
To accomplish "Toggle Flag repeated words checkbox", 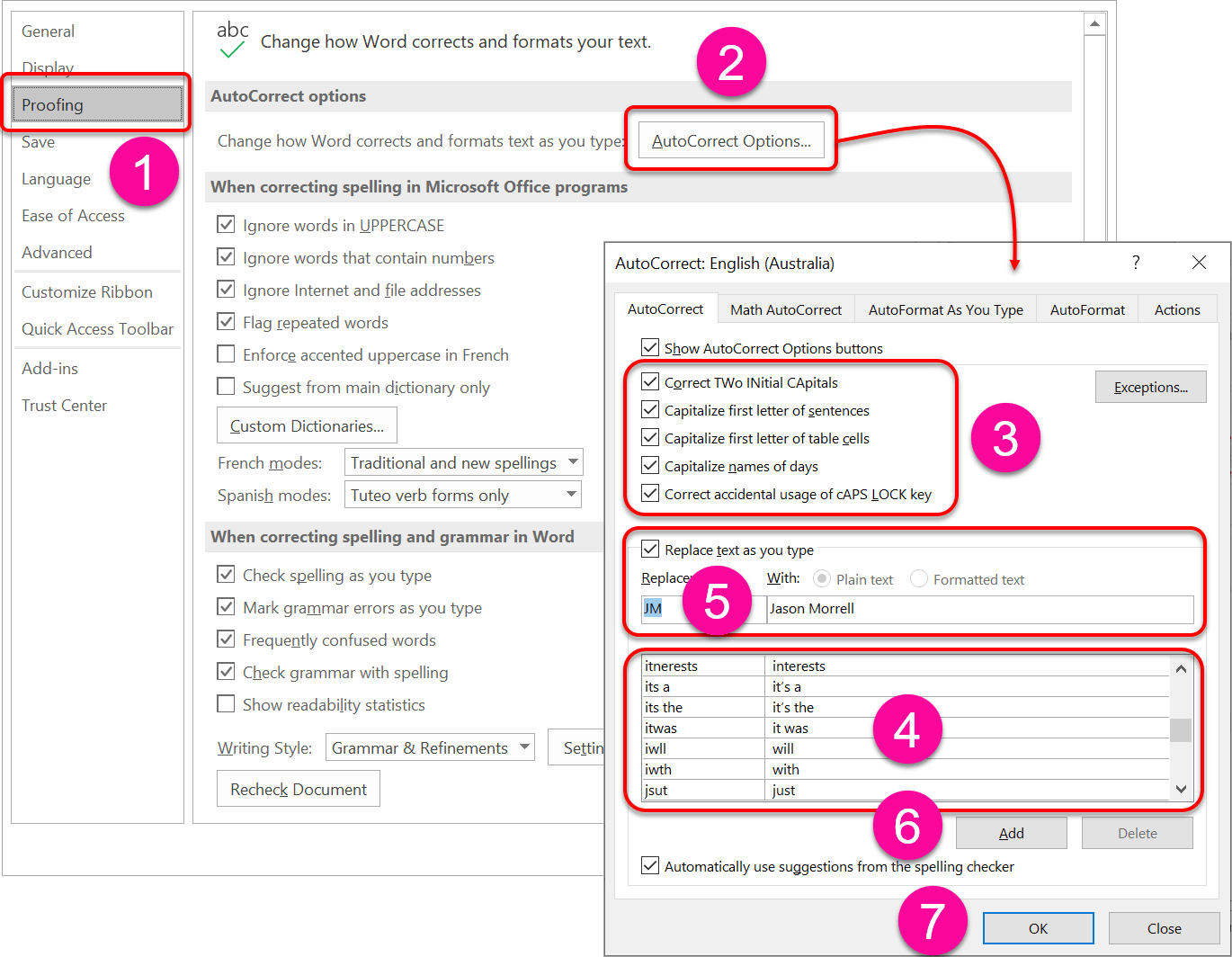I will (x=227, y=322).
